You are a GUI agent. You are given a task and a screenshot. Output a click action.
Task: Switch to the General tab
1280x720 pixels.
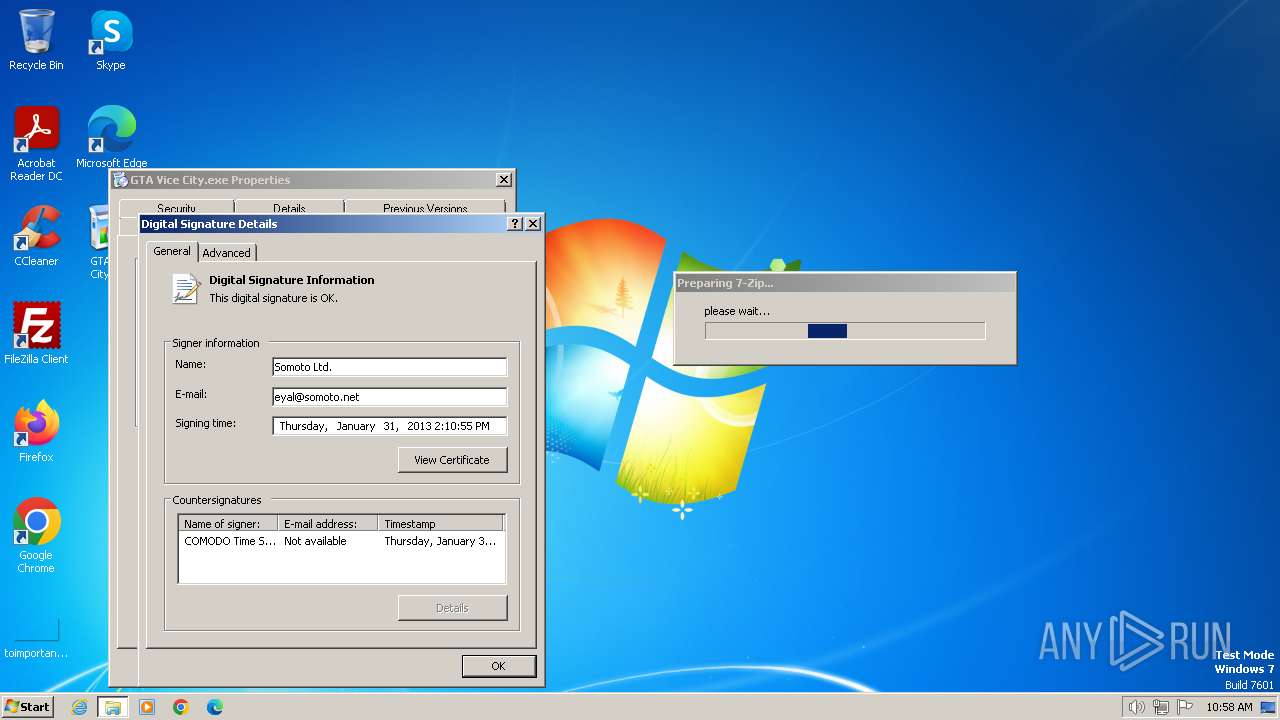(171, 251)
